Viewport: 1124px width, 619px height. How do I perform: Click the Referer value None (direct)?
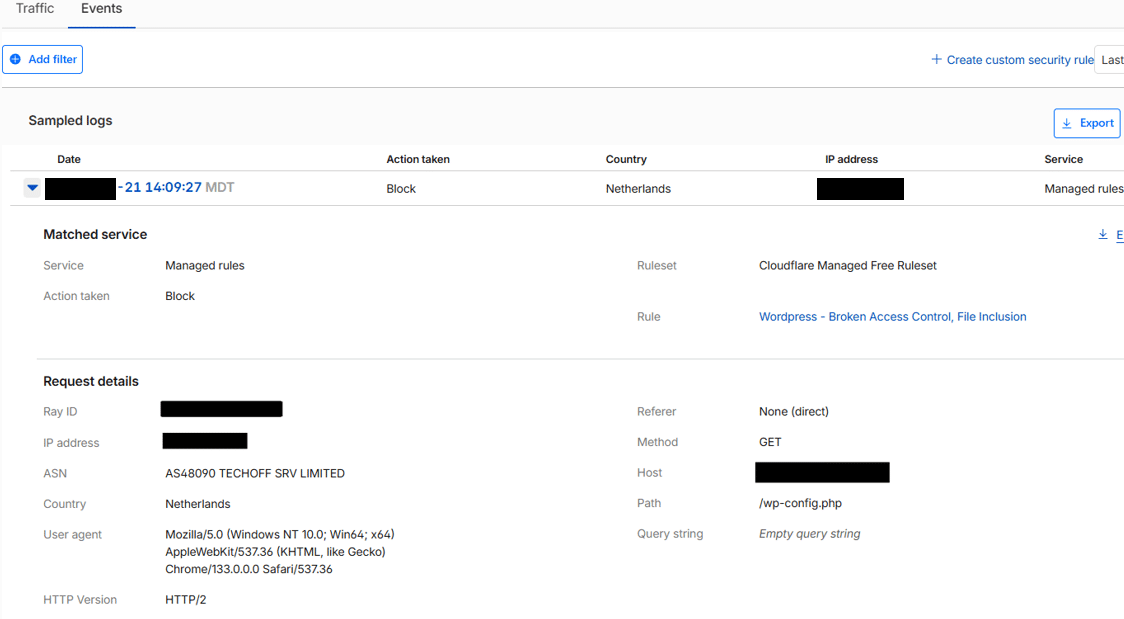coord(794,412)
